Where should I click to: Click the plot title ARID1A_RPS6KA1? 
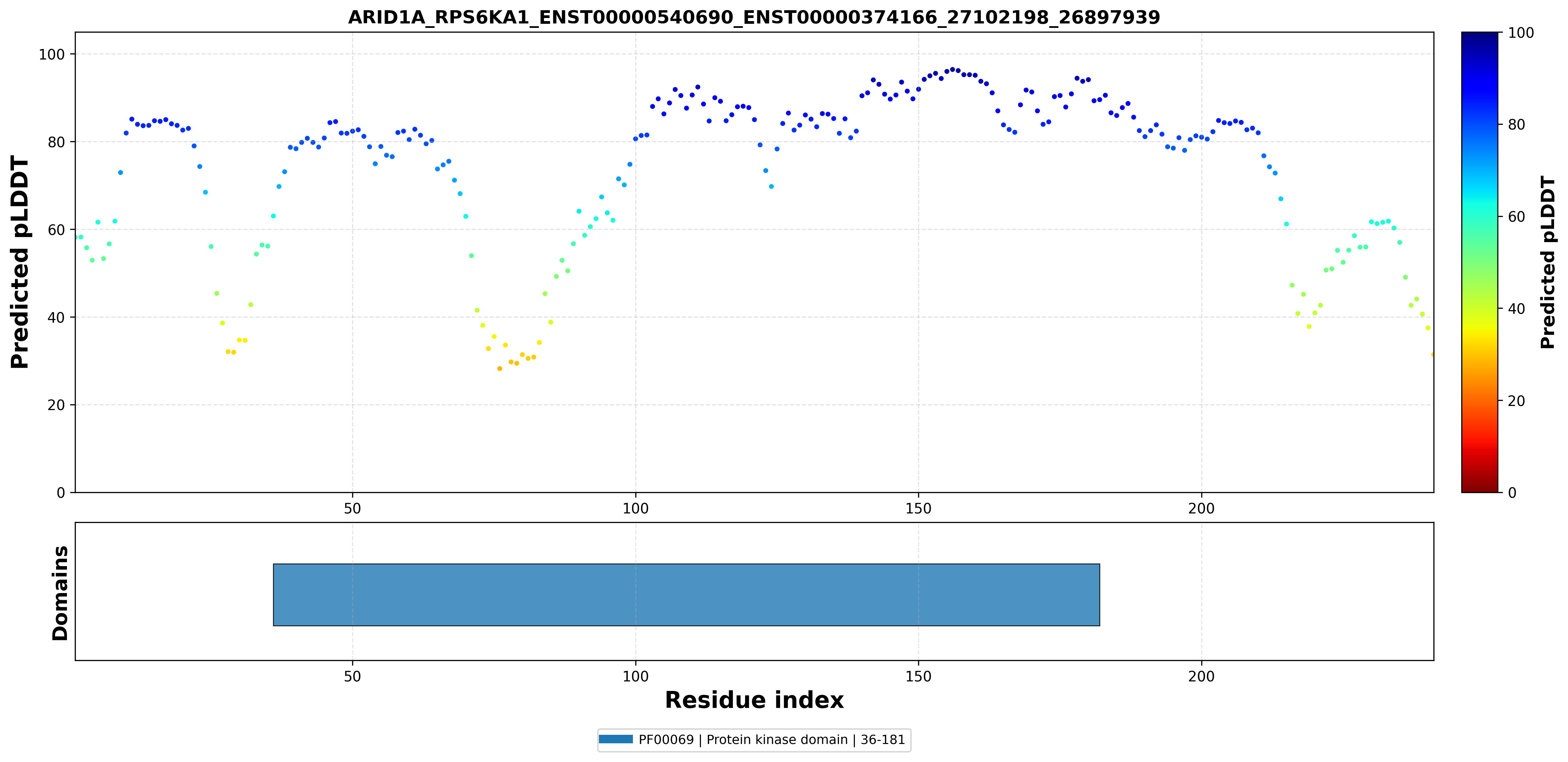754,17
